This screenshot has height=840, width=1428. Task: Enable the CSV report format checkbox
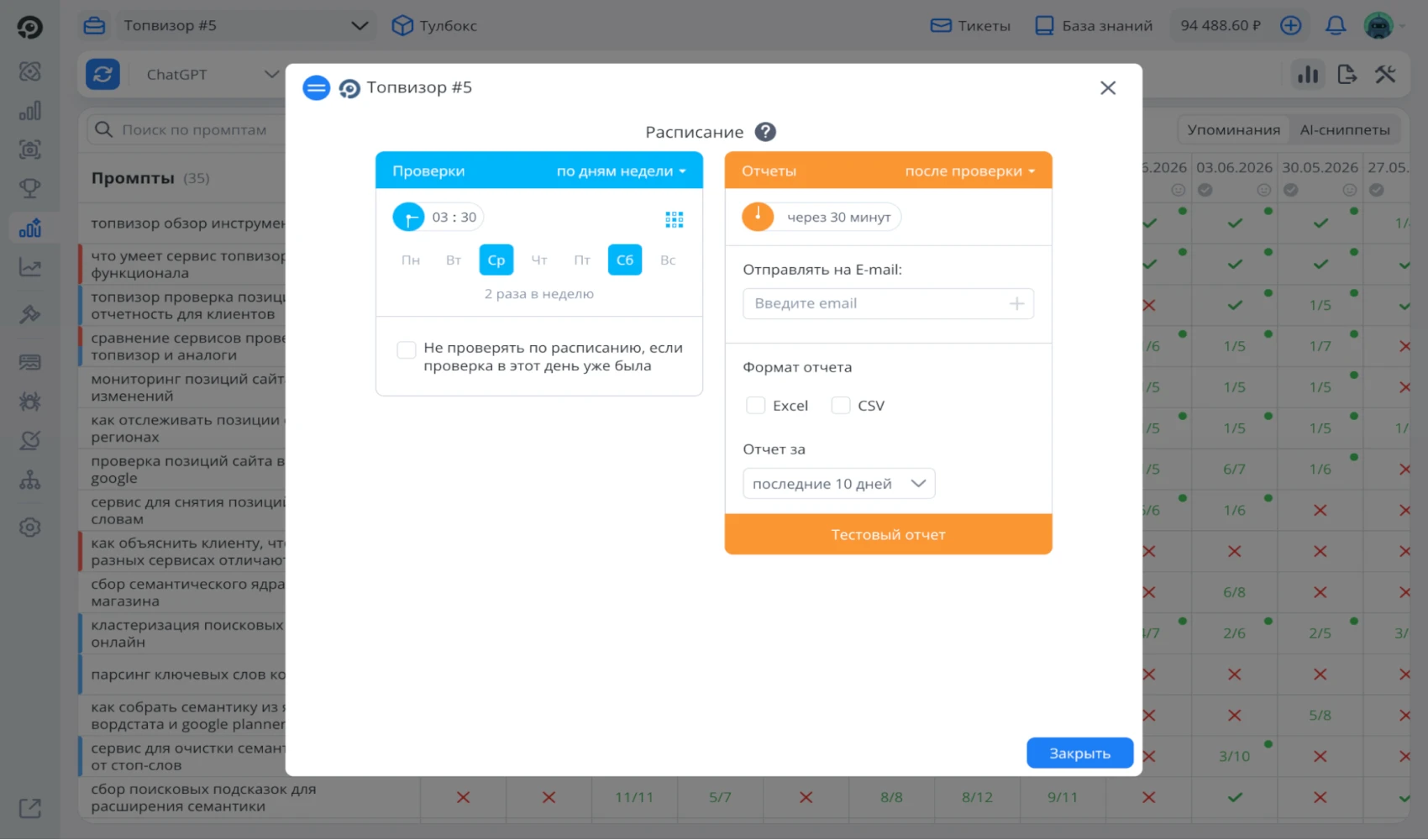point(841,406)
